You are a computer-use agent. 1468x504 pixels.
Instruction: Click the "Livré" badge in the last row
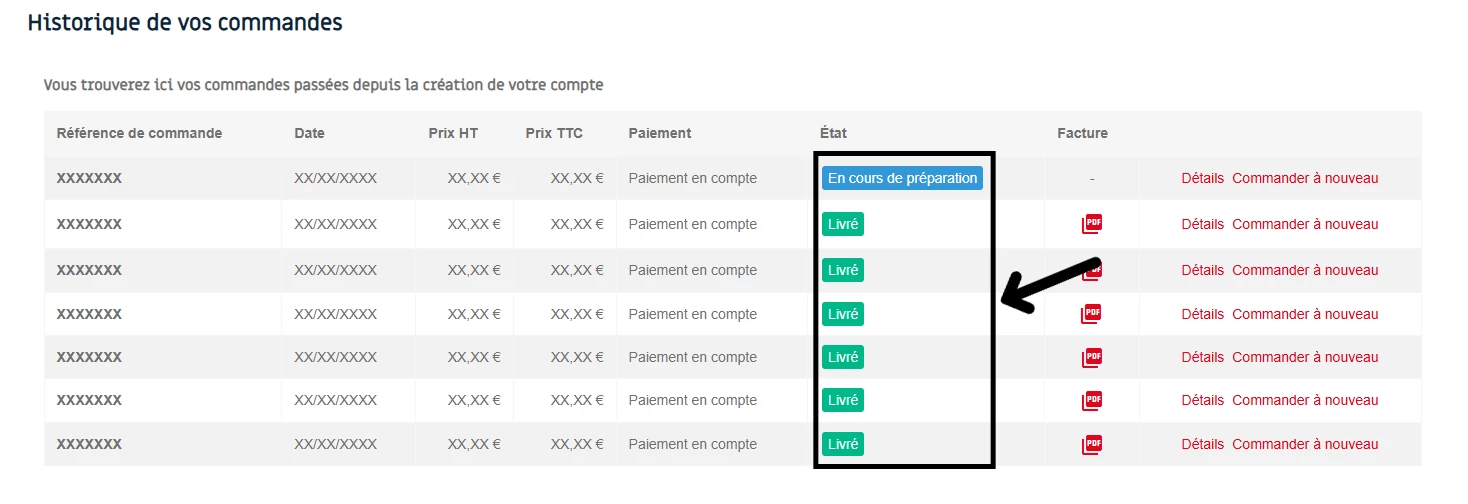[843, 444]
